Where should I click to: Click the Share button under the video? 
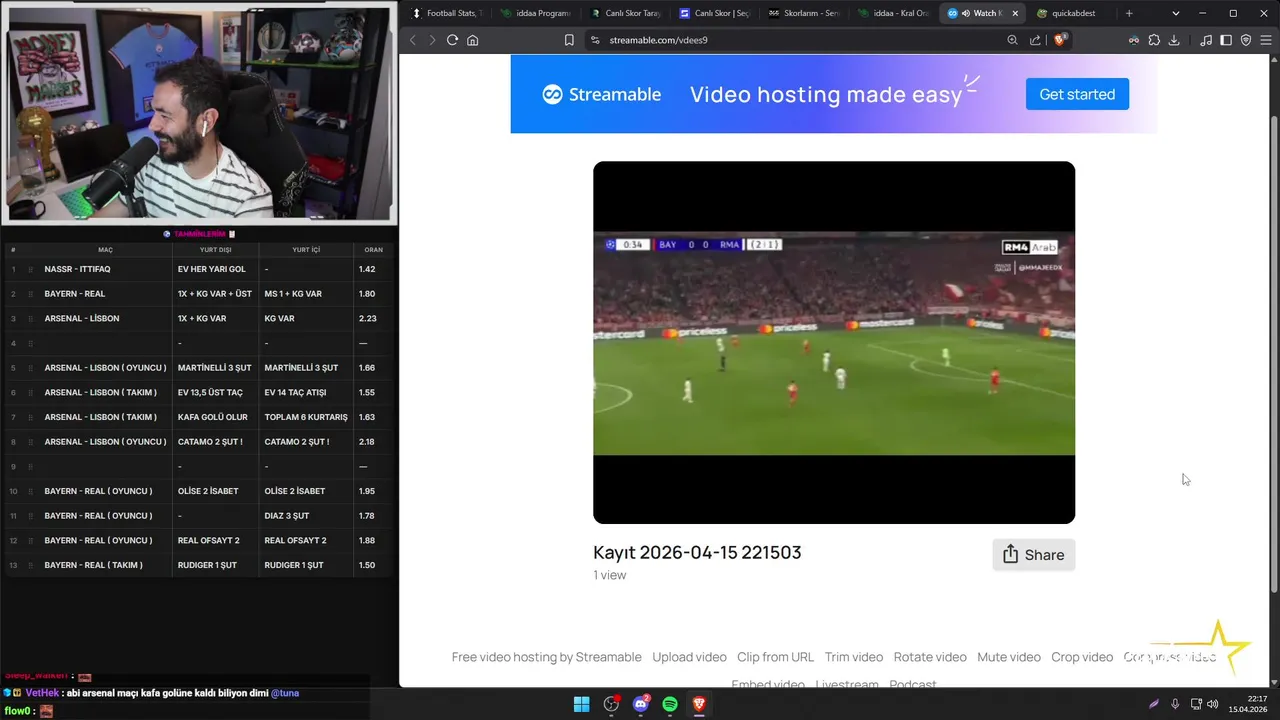pos(1034,555)
